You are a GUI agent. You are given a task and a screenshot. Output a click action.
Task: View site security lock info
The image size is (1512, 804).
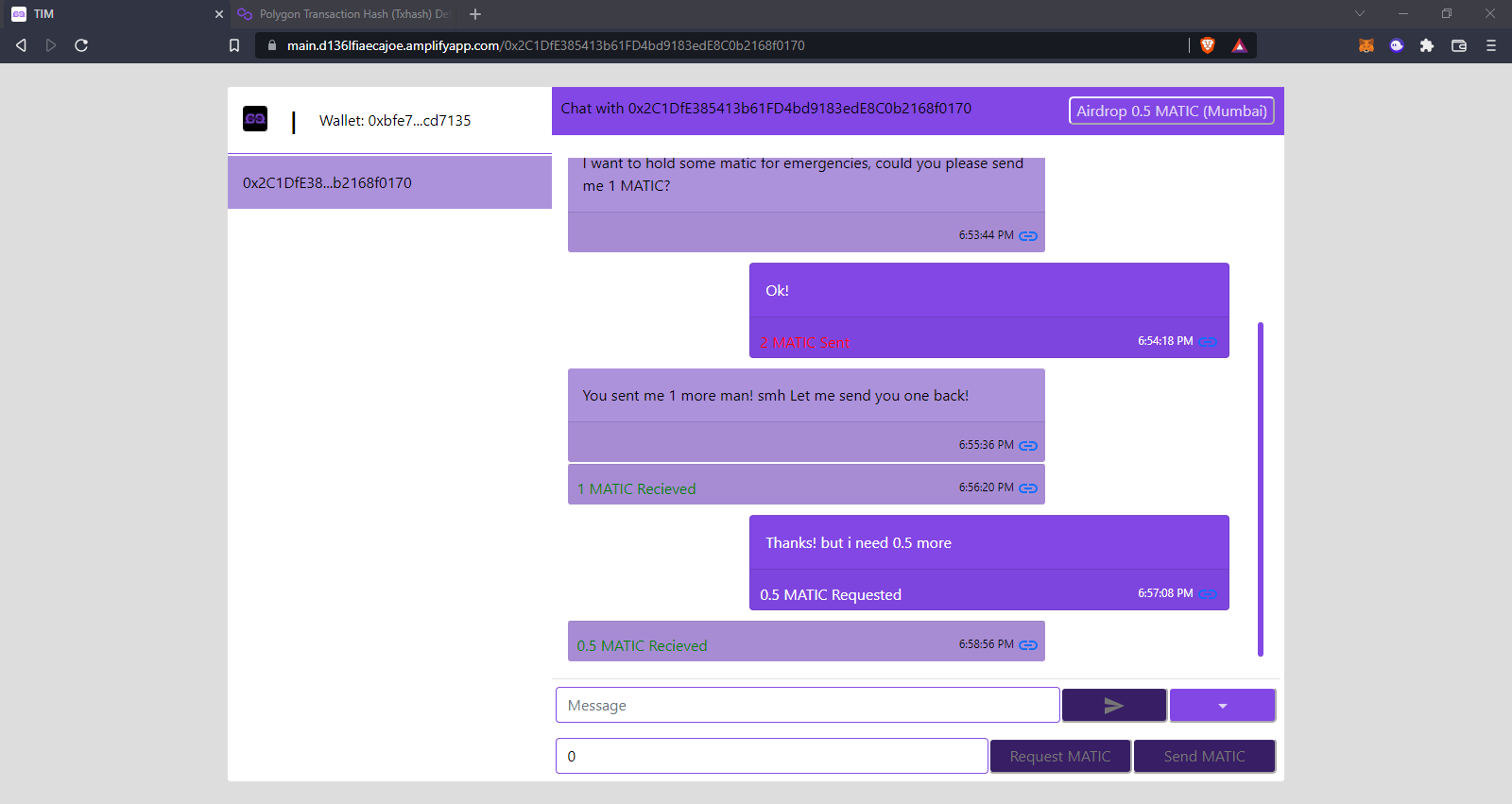click(272, 45)
